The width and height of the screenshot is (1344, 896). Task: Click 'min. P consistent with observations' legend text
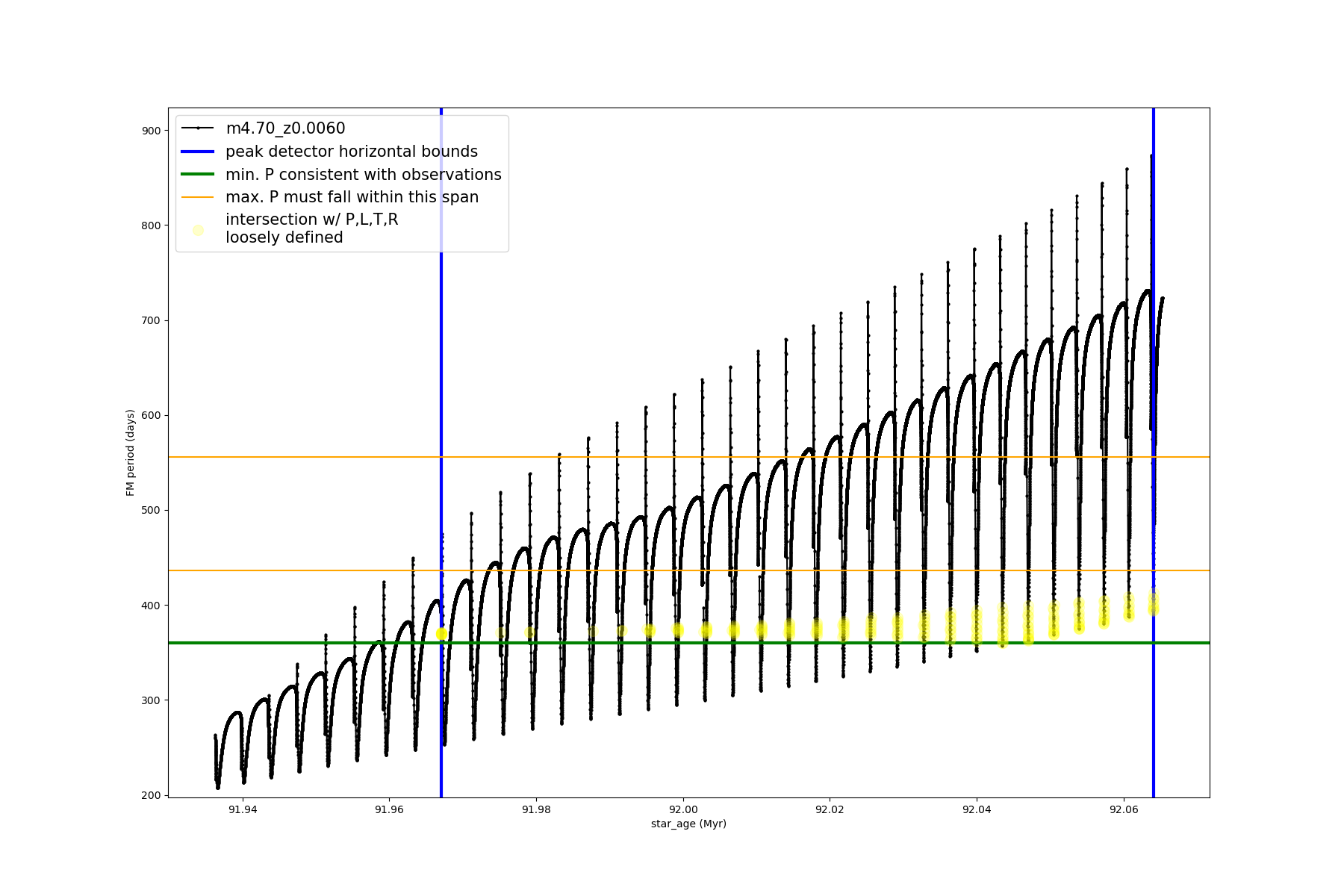click(x=363, y=174)
